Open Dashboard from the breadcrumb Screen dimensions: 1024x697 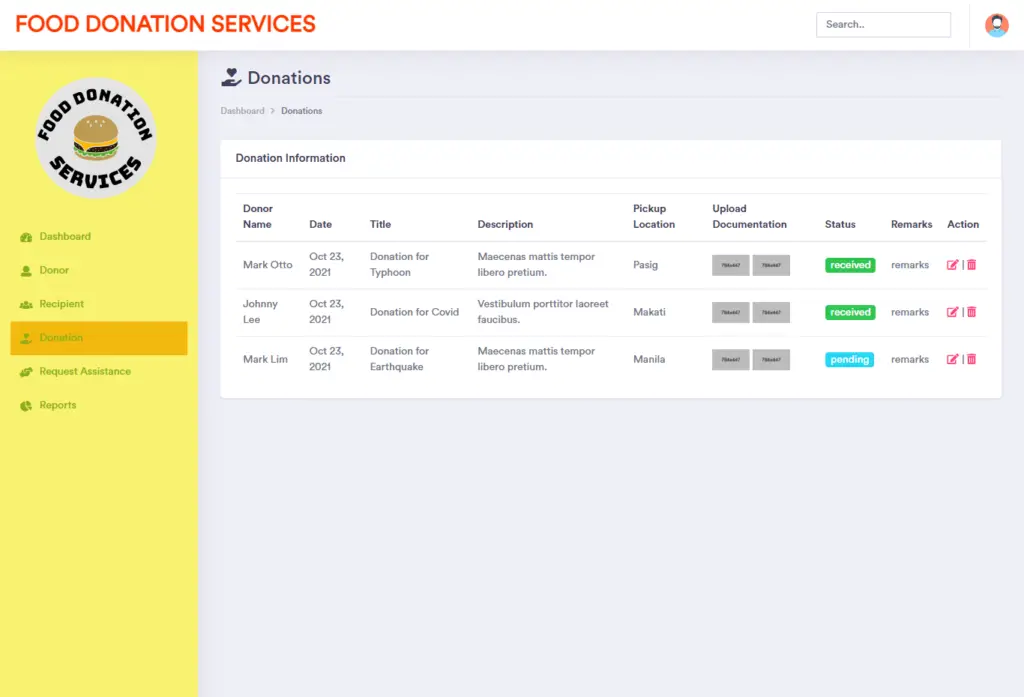[x=242, y=110]
